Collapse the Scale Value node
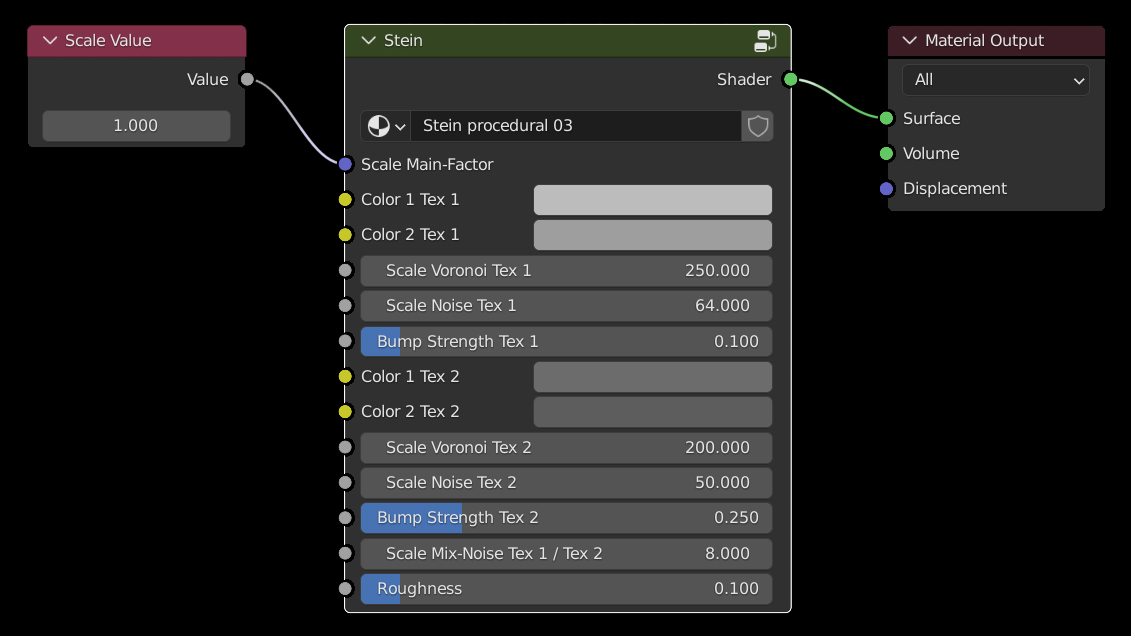The width and height of the screenshot is (1131, 636). pos(49,41)
